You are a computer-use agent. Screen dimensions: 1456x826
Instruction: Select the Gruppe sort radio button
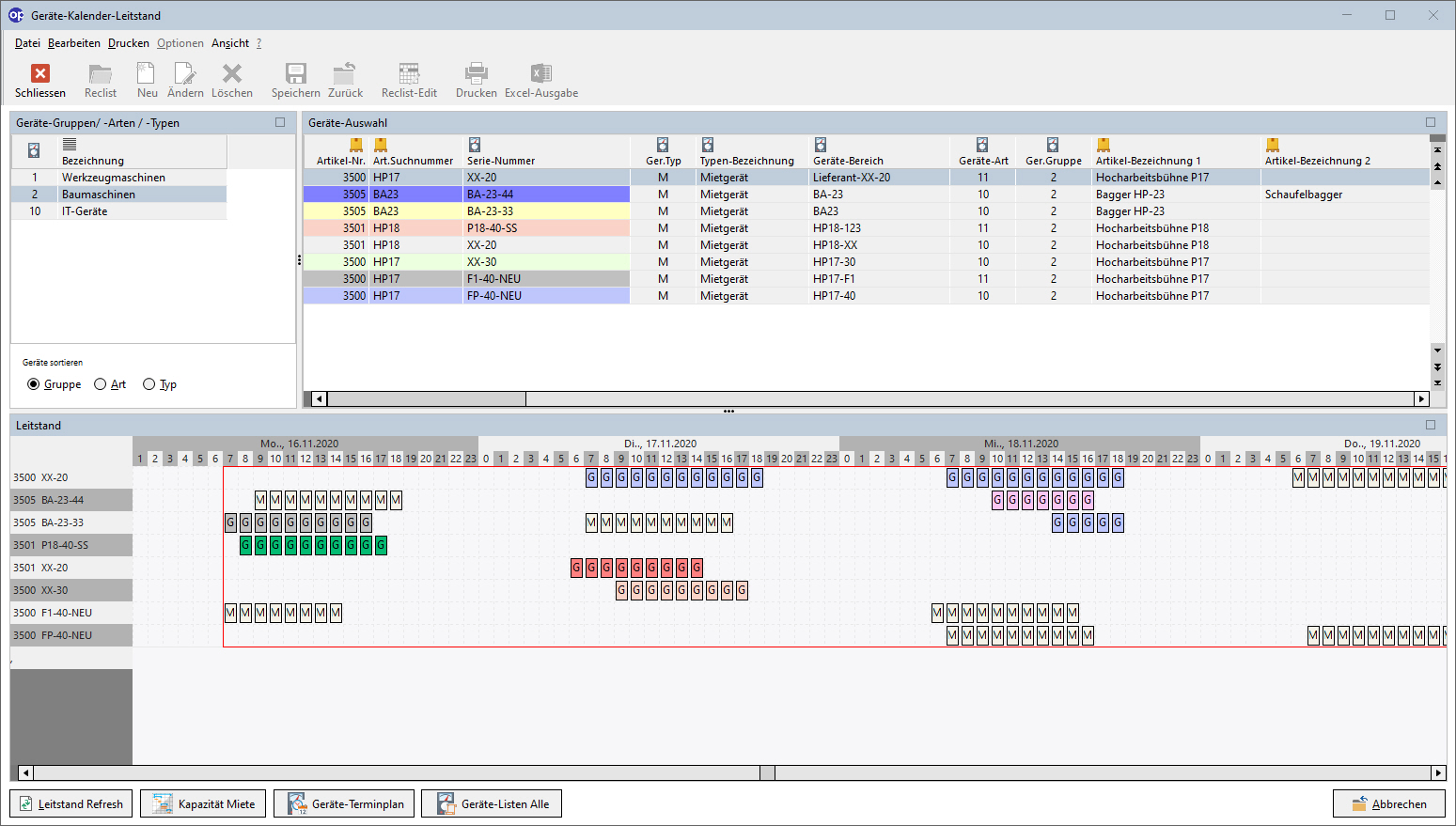pyautogui.click(x=34, y=384)
